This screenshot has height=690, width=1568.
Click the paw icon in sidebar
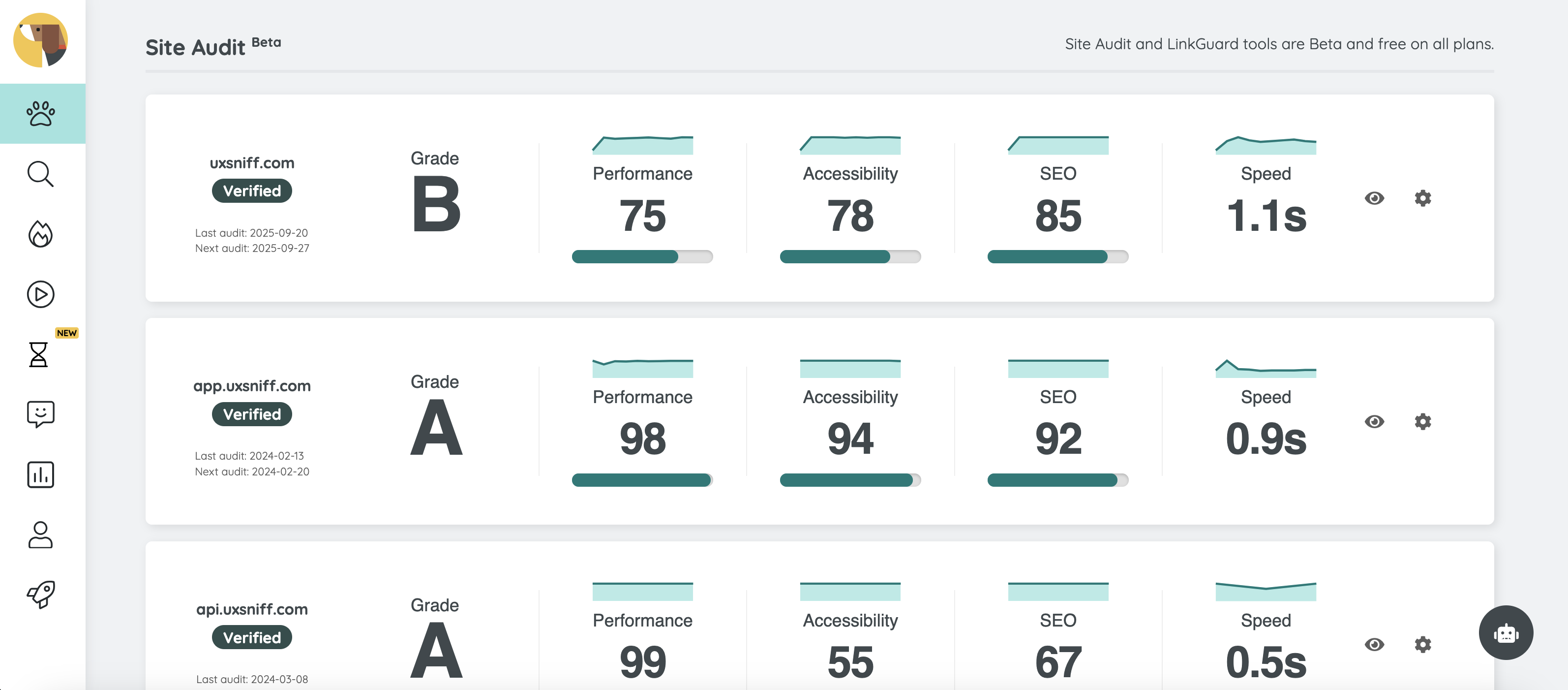coord(41,114)
